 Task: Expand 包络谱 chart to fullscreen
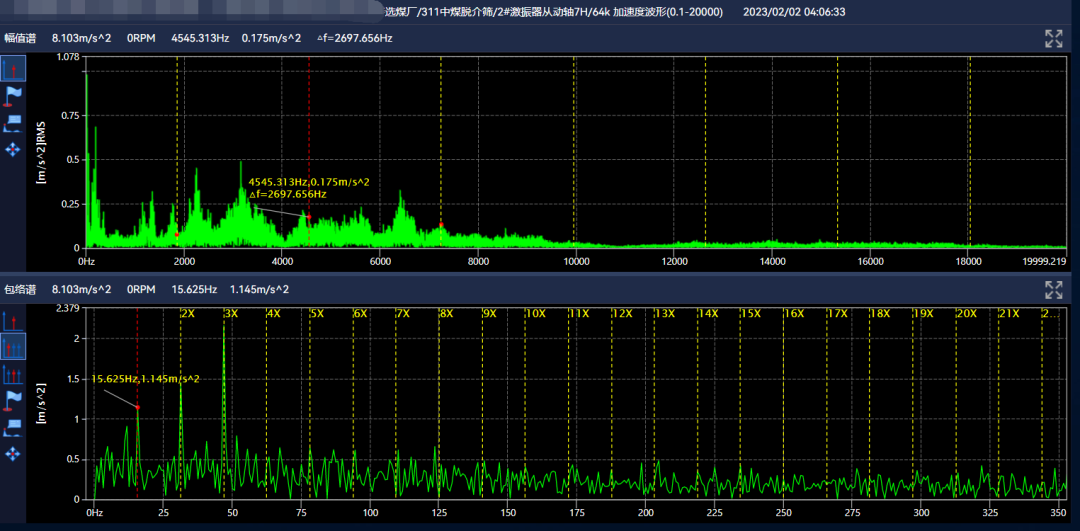point(1053,290)
